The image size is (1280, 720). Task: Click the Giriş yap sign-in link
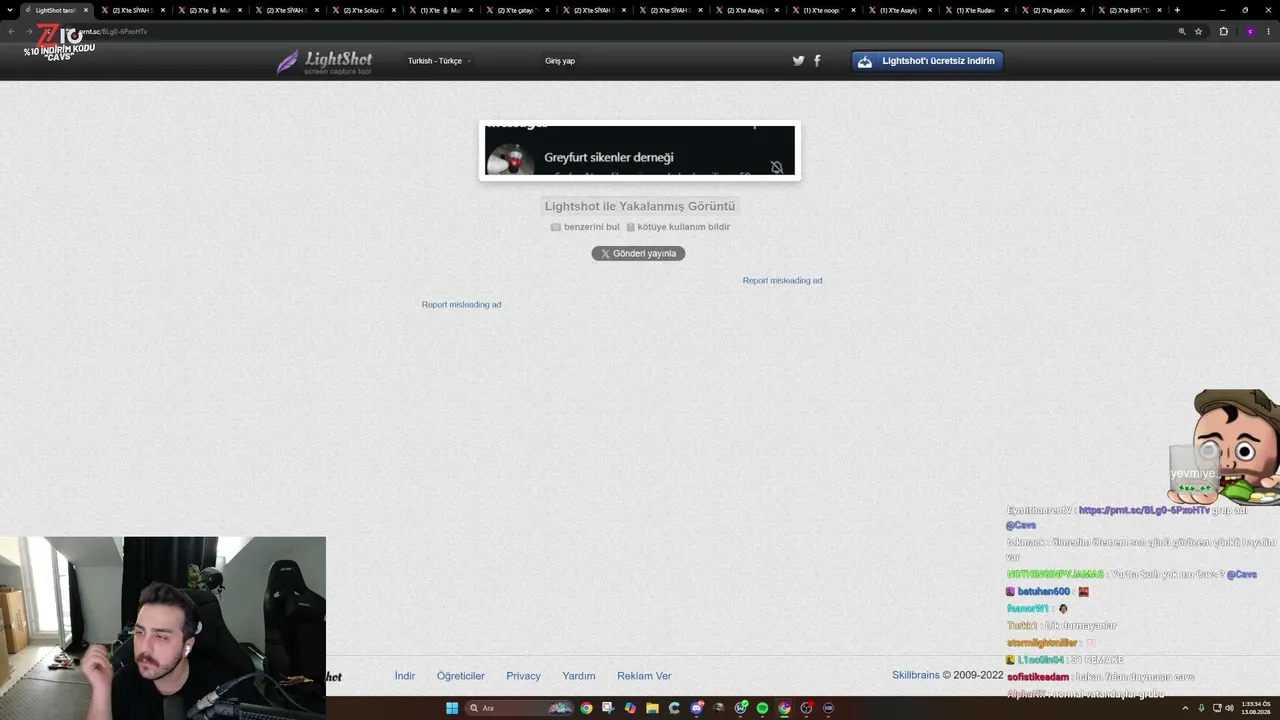[560, 61]
